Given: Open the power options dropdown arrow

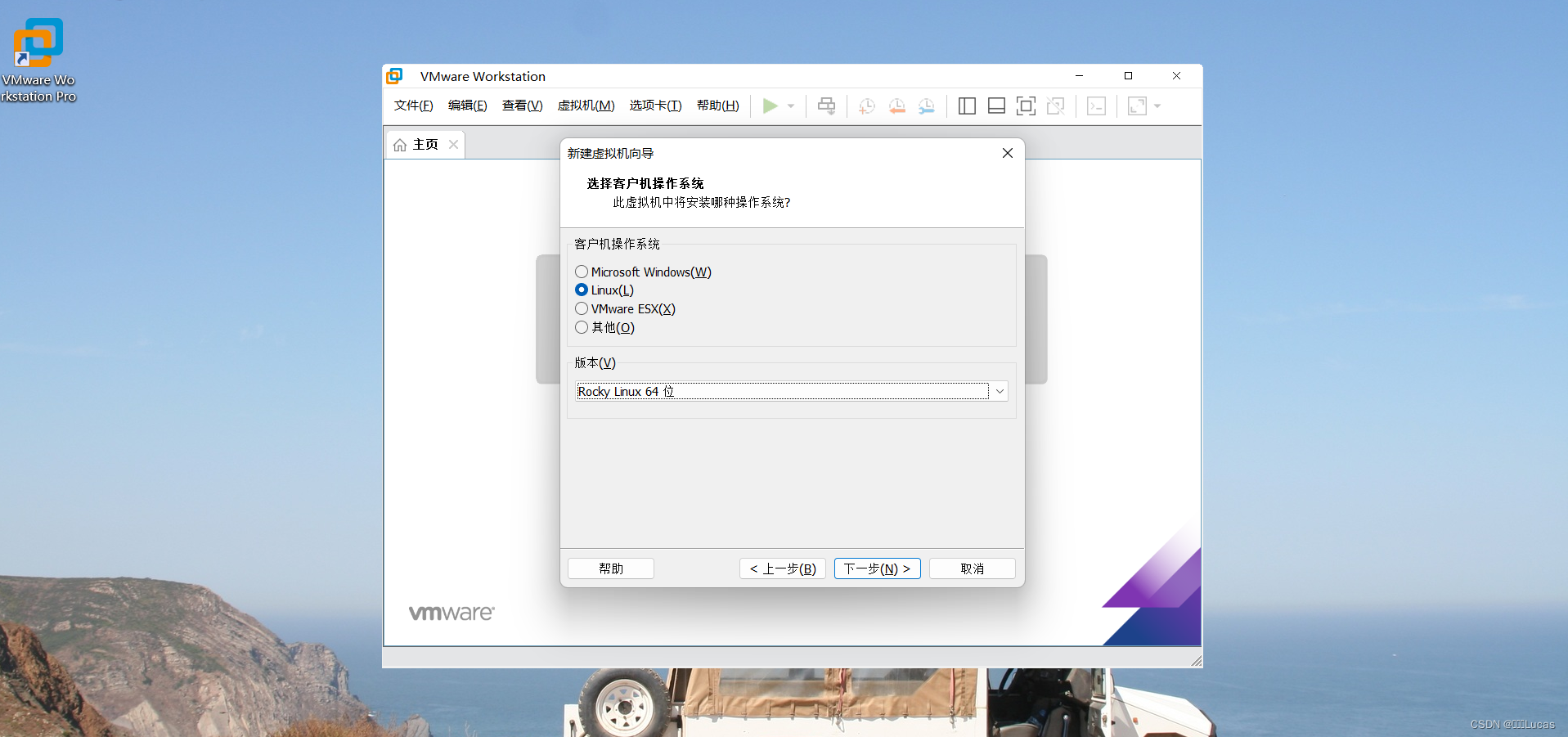Looking at the screenshot, I should 791,106.
